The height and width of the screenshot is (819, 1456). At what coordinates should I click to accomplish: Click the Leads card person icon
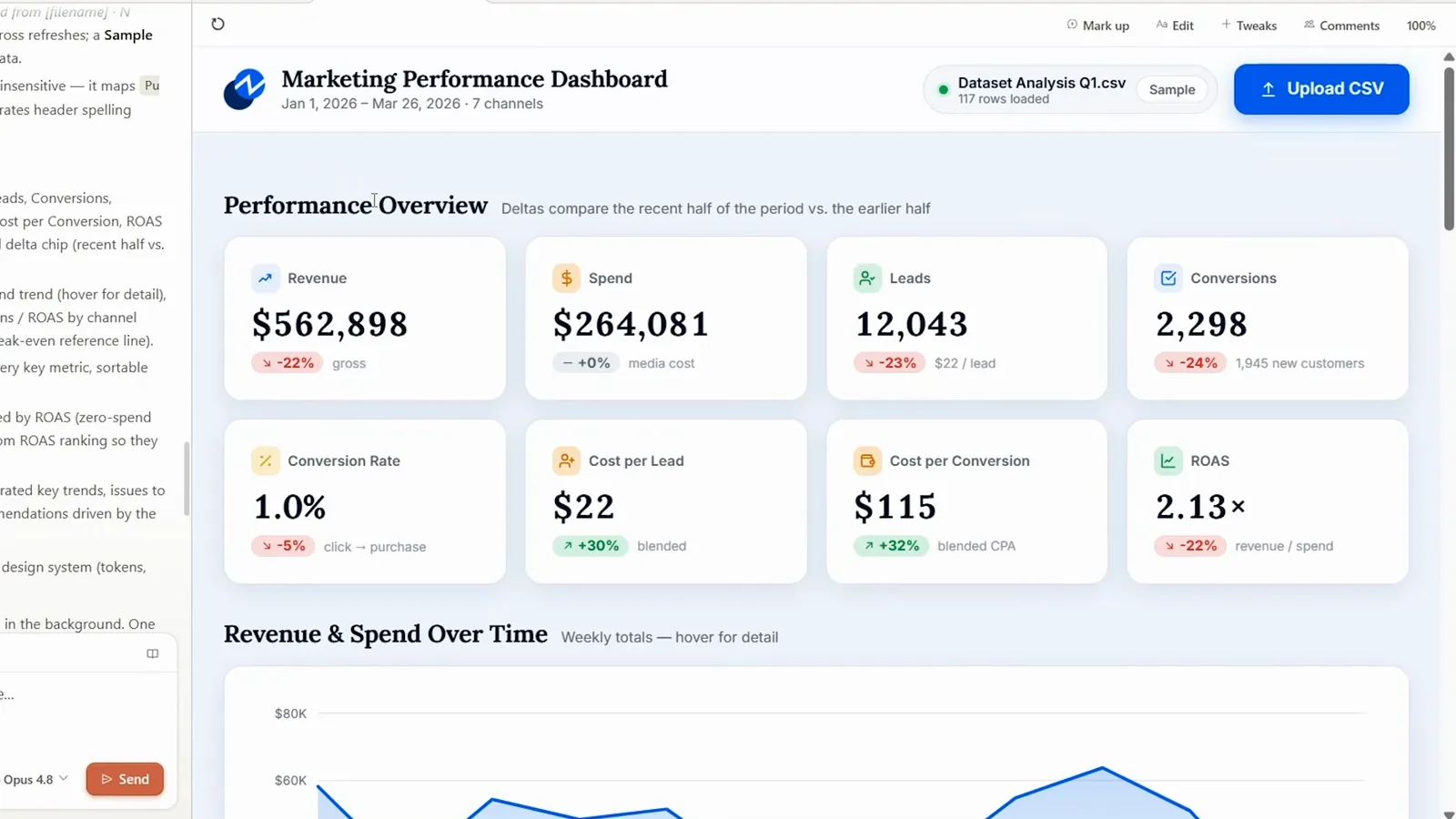(867, 278)
